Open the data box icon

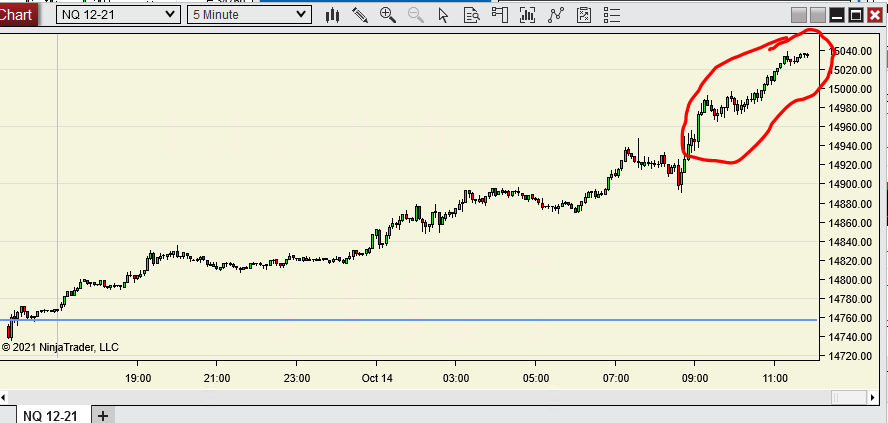[x=471, y=15]
